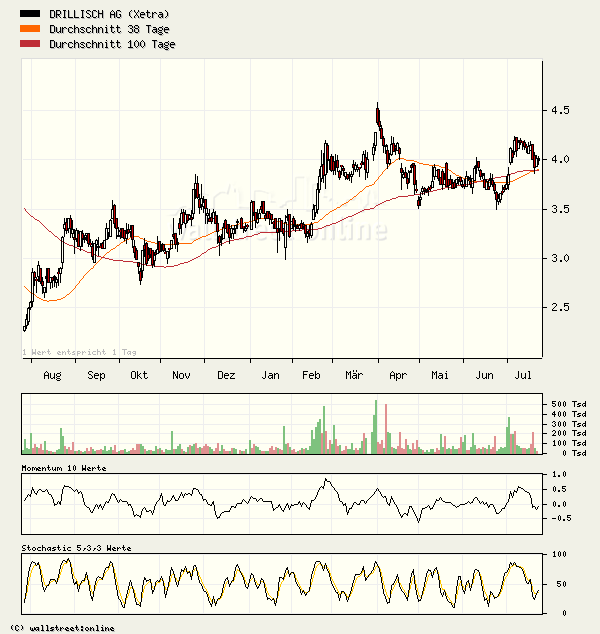Click the momentum axis value 0.0
The image size is (600, 634).
[x=559, y=504]
